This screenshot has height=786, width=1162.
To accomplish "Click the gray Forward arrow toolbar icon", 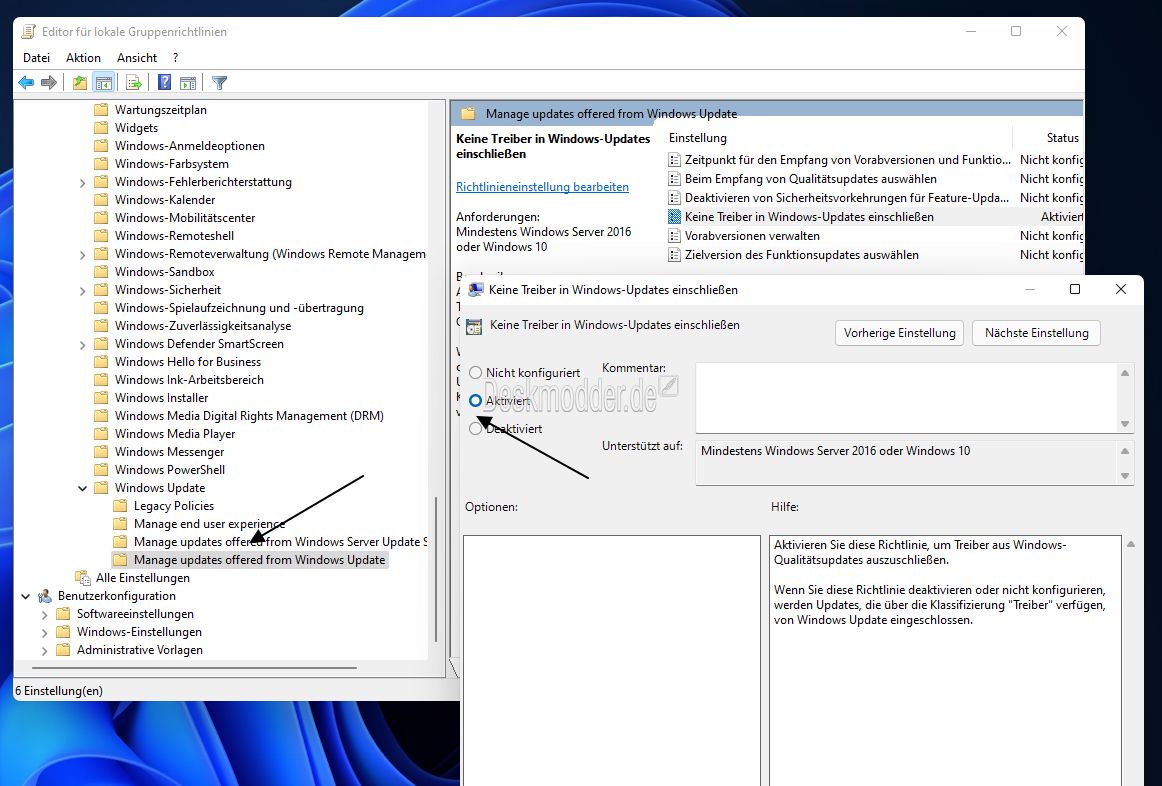I will pyautogui.click(x=49, y=82).
